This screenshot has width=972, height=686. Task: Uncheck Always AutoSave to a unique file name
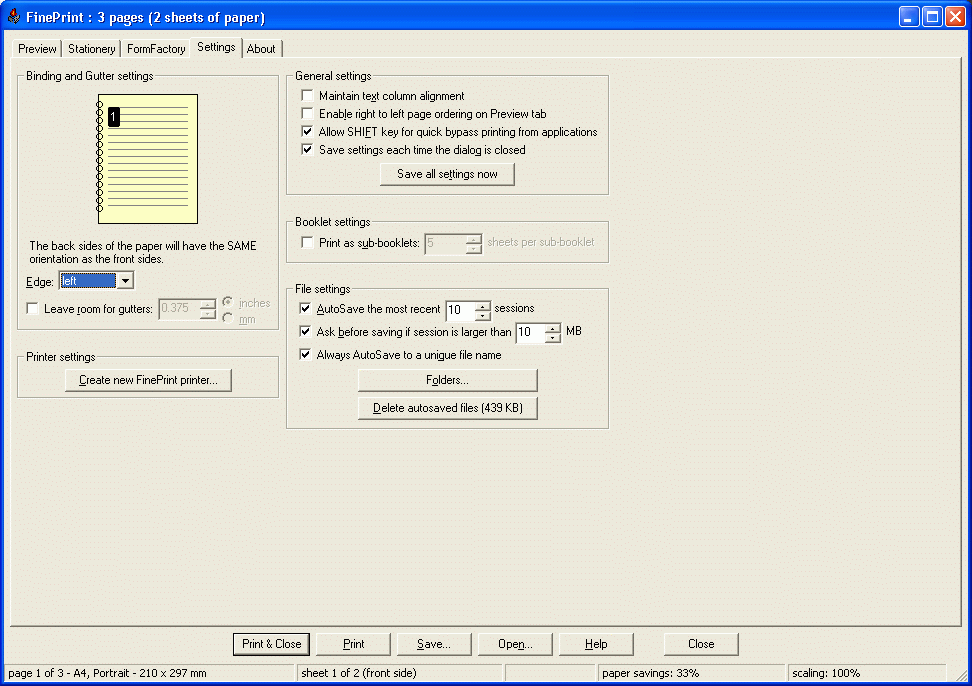(305, 355)
